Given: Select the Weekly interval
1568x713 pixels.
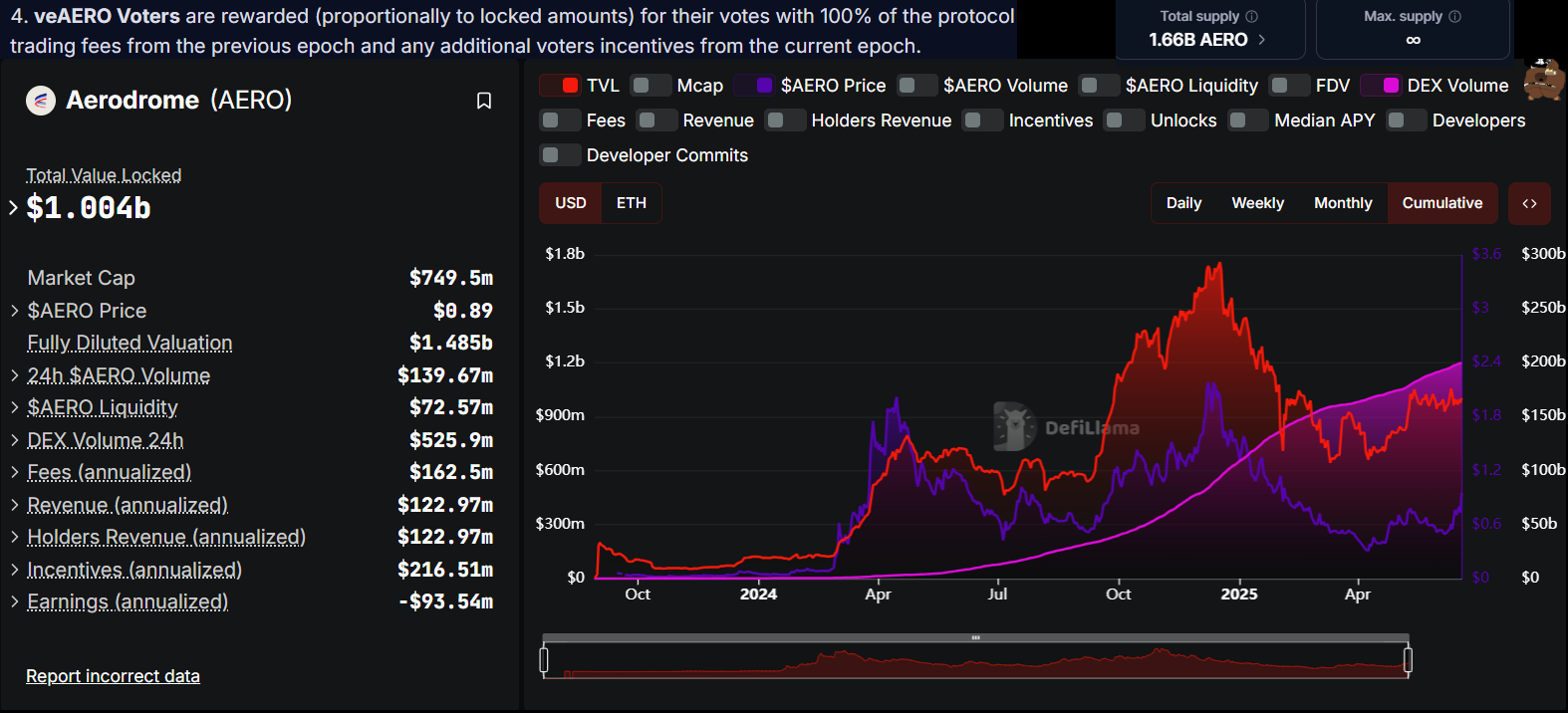Looking at the screenshot, I should pos(1258,203).
